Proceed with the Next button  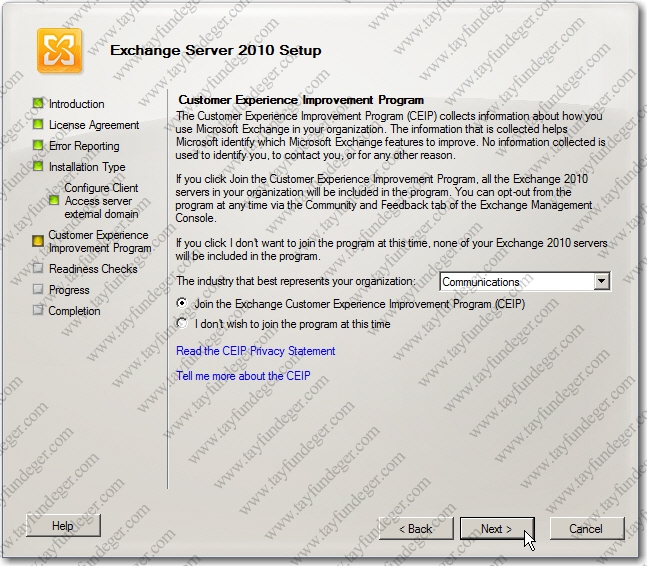tap(497, 528)
